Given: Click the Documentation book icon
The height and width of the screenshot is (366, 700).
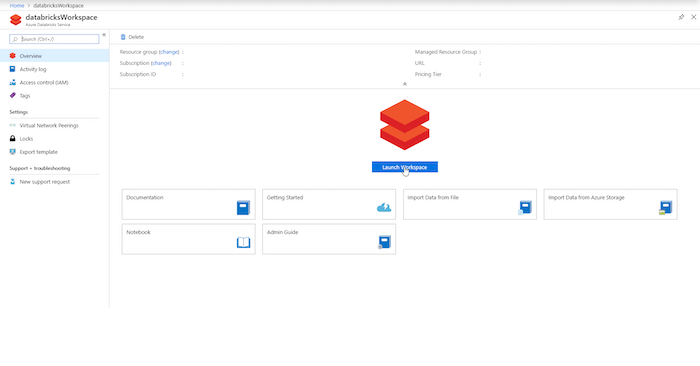Looking at the screenshot, I should click(x=243, y=208).
